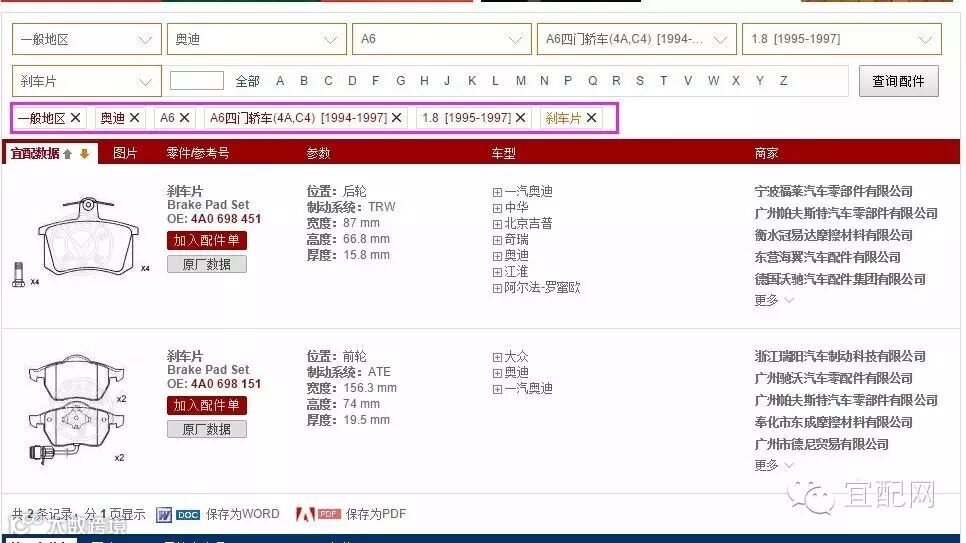Remove the A6 filter tag
This screenshot has width=966, height=543.
[x=184, y=118]
